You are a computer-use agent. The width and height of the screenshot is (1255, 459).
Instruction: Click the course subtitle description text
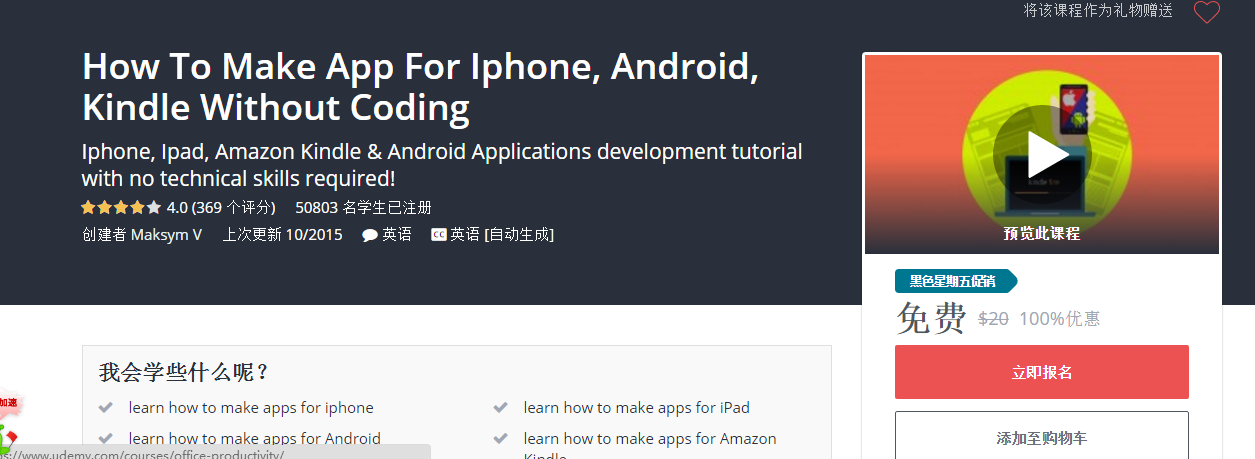pyautogui.click(x=442, y=165)
